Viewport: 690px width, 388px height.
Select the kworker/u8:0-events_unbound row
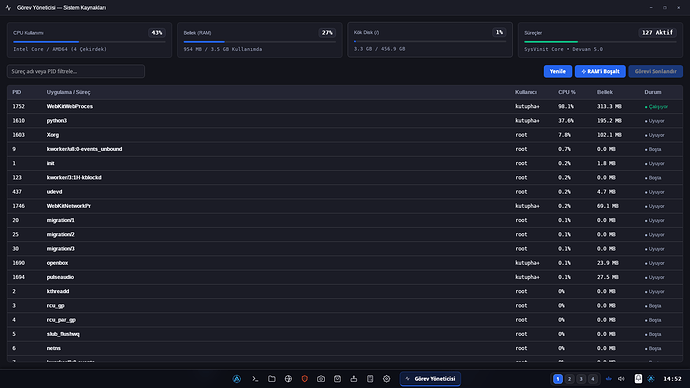345,149
